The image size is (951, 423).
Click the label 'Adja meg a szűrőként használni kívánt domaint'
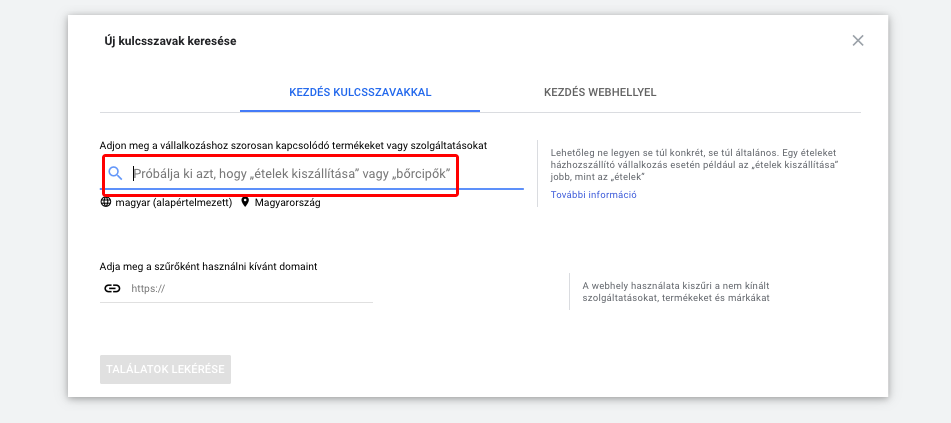(209, 266)
